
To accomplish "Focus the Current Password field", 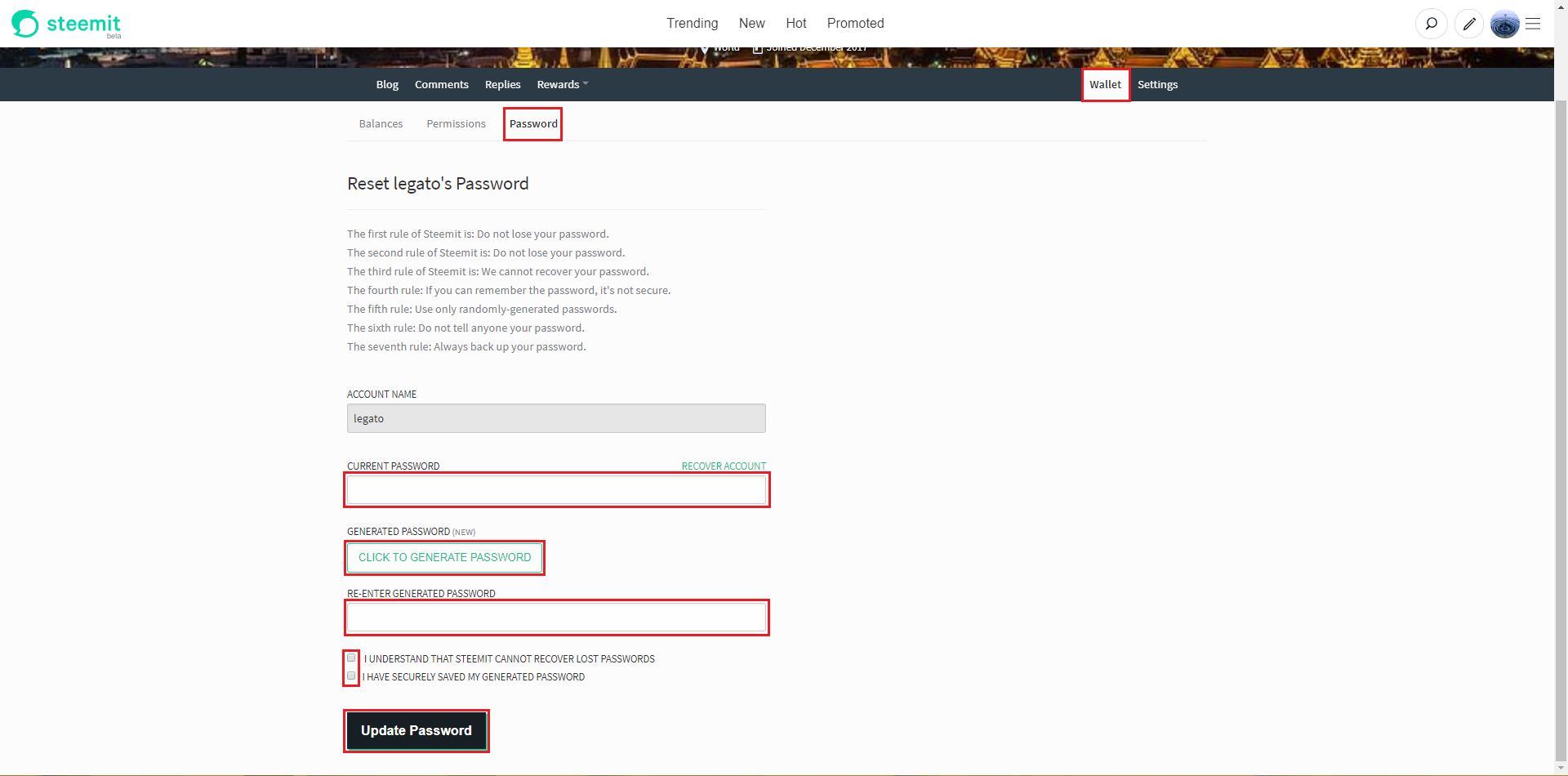I will 556,489.
